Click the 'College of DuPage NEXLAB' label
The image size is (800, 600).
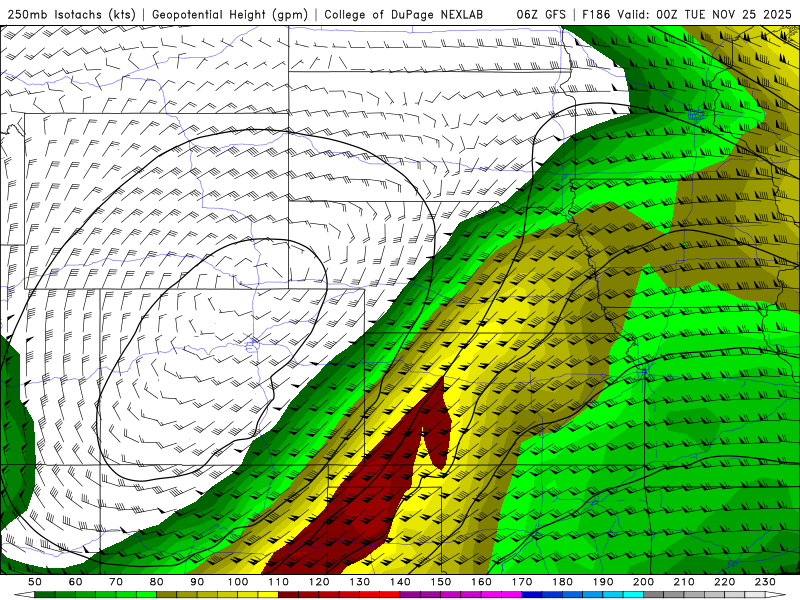coord(403,14)
